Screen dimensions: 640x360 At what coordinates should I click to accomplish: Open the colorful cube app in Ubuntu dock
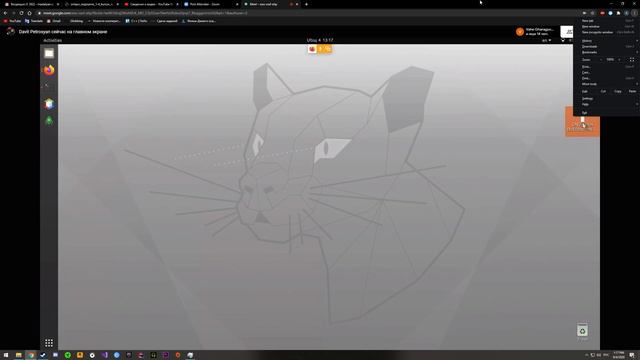pyautogui.click(x=49, y=104)
